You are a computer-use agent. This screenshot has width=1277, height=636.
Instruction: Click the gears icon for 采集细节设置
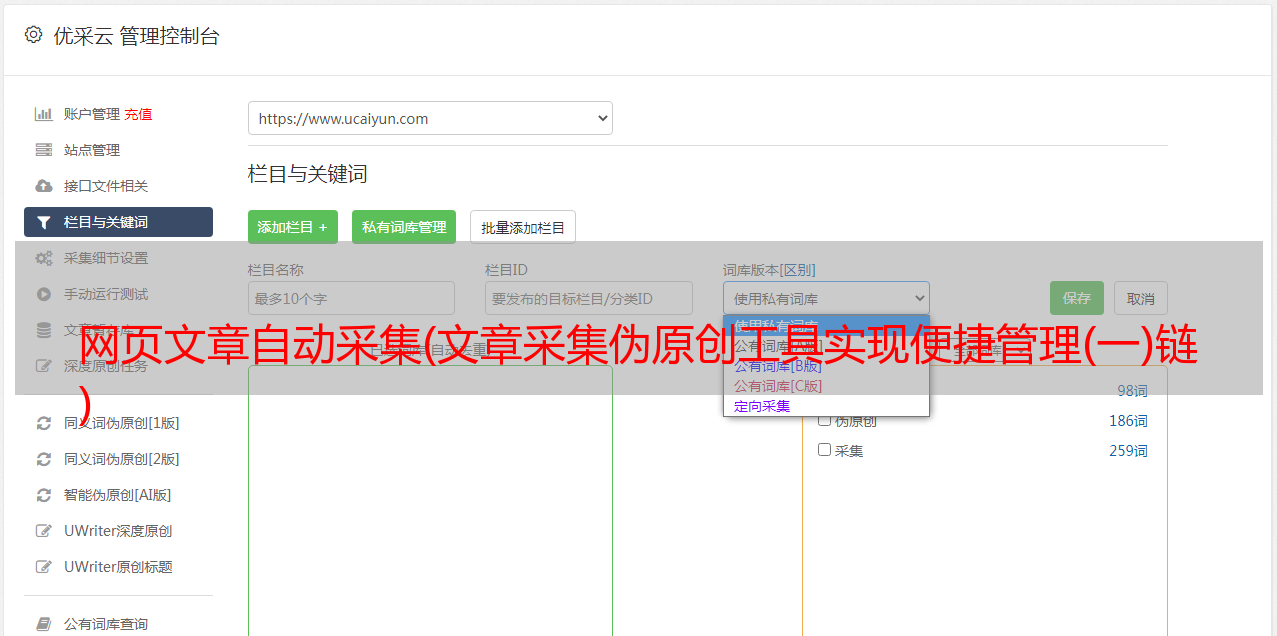pos(43,258)
